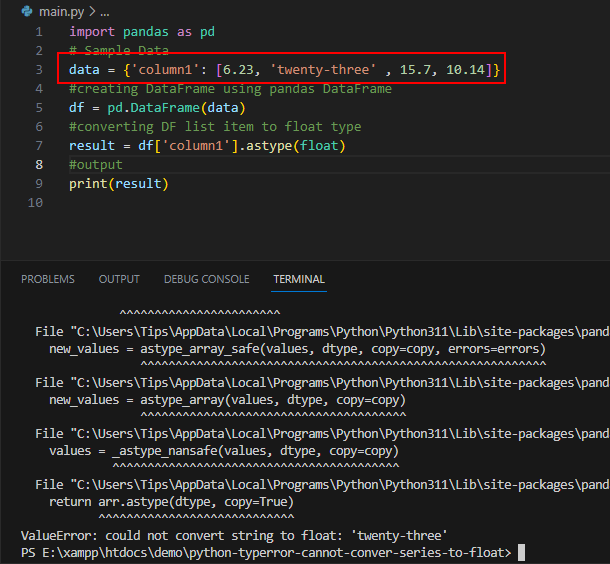610x564 pixels.
Task: Click the Python file icon in breadcrumb
Action: (27, 11)
